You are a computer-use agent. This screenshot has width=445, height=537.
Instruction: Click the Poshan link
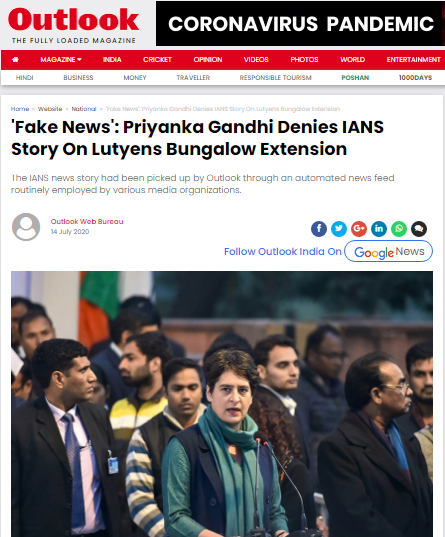[355, 78]
